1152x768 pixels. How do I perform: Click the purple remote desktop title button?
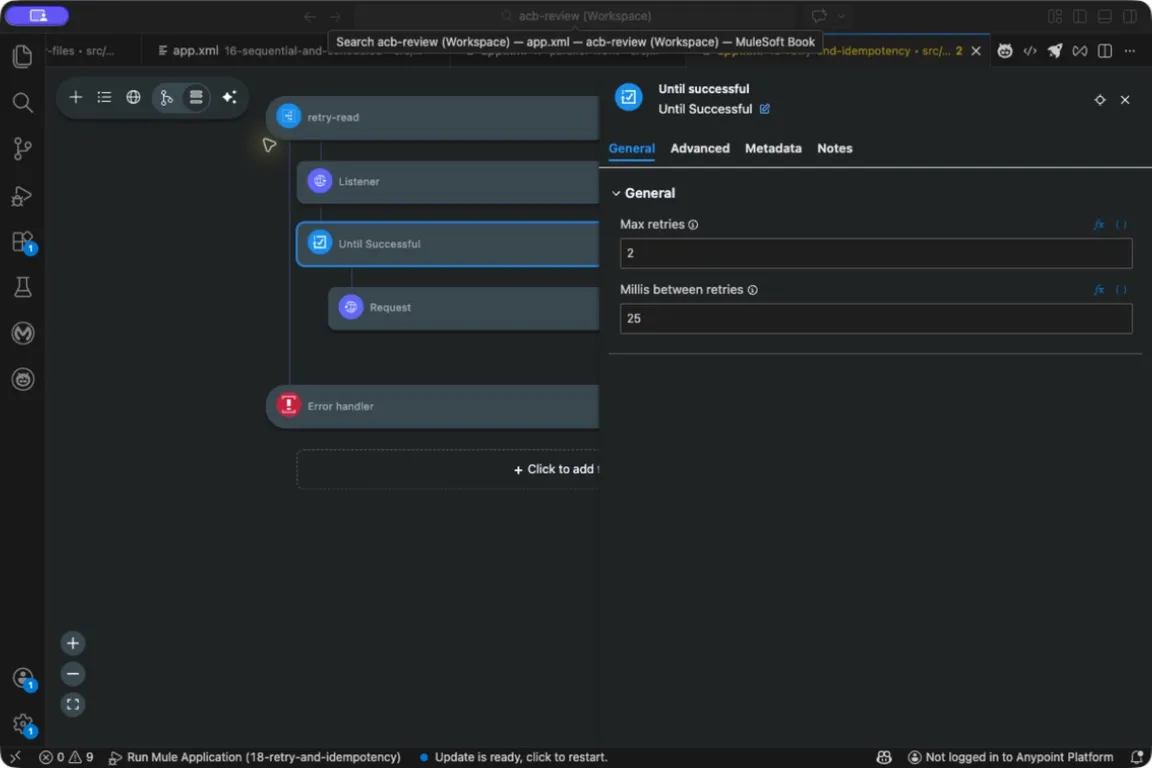37,15
